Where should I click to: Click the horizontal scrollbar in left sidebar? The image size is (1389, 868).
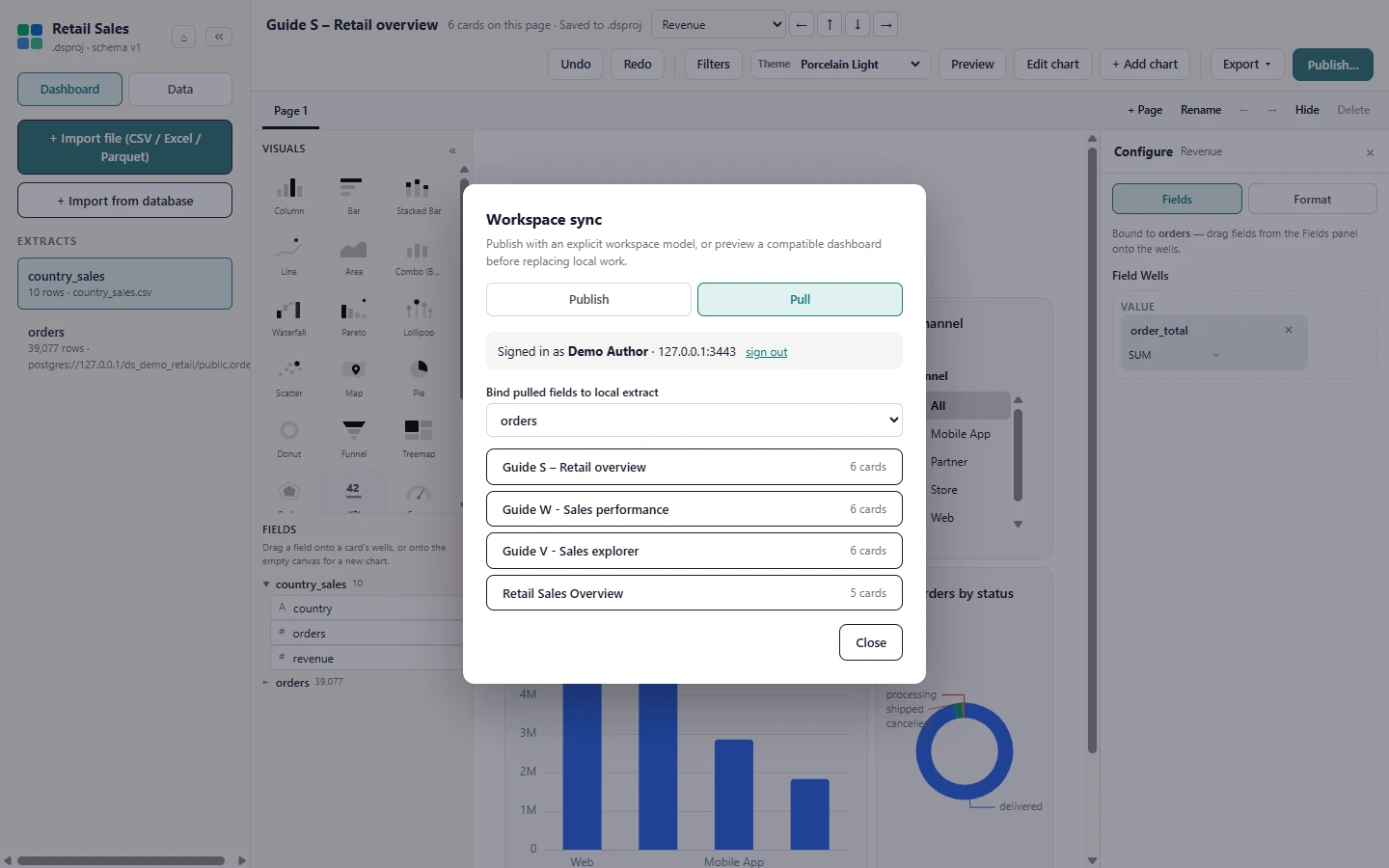[121, 861]
